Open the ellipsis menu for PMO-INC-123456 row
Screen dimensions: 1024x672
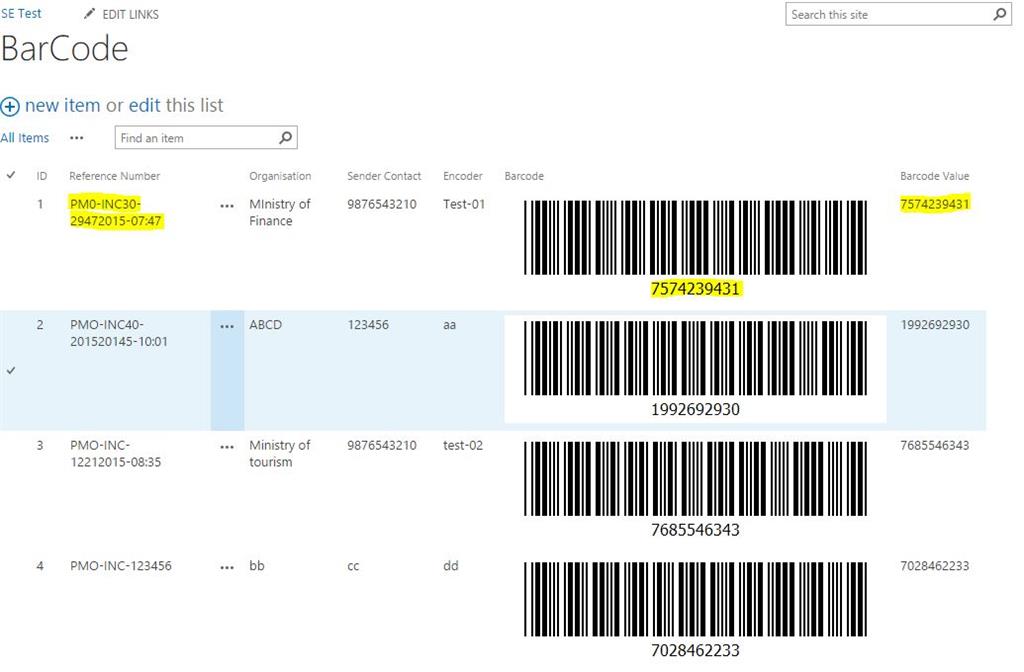click(227, 568)
